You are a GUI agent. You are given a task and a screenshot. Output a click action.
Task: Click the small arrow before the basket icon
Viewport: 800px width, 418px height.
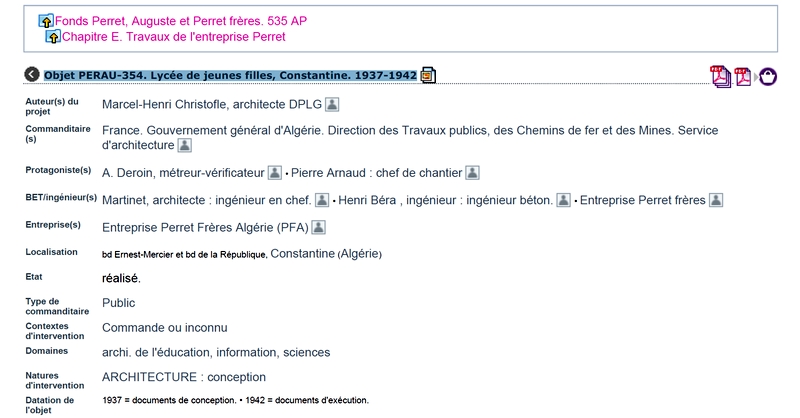[756, 77]
